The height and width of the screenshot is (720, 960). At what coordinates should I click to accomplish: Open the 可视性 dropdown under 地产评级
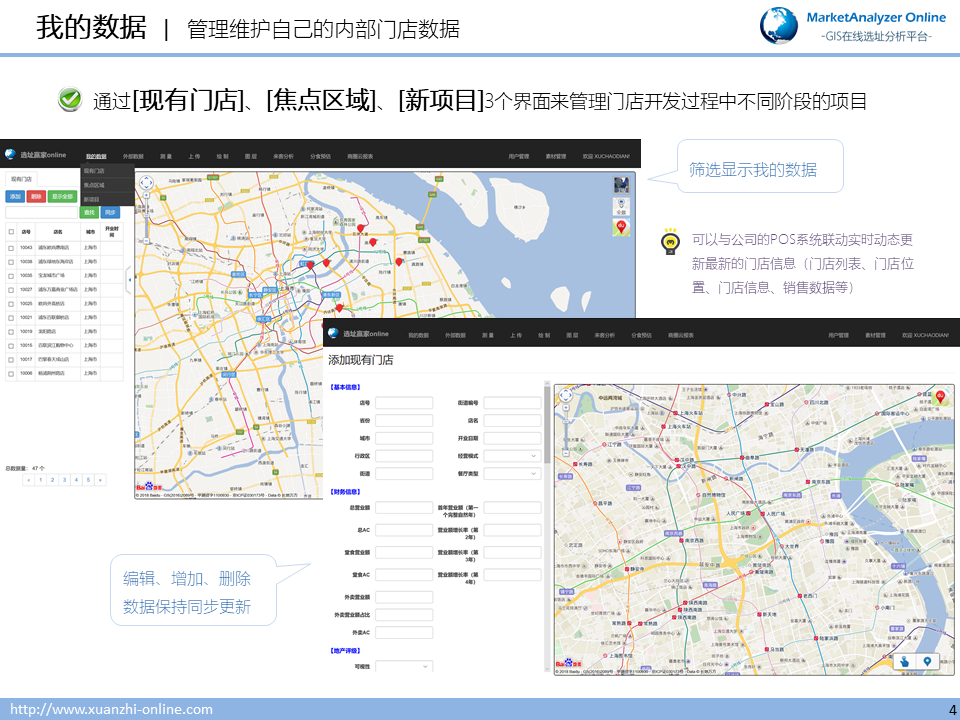pyautogui.click(x=404, y=666)
